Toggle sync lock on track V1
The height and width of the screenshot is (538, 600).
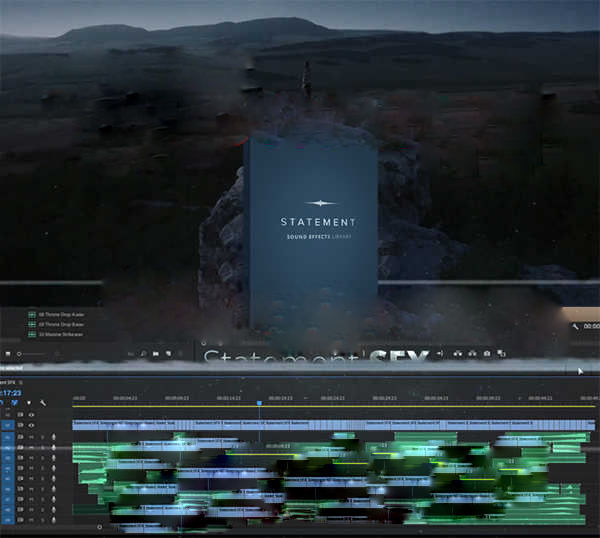(x=21, y=425)
